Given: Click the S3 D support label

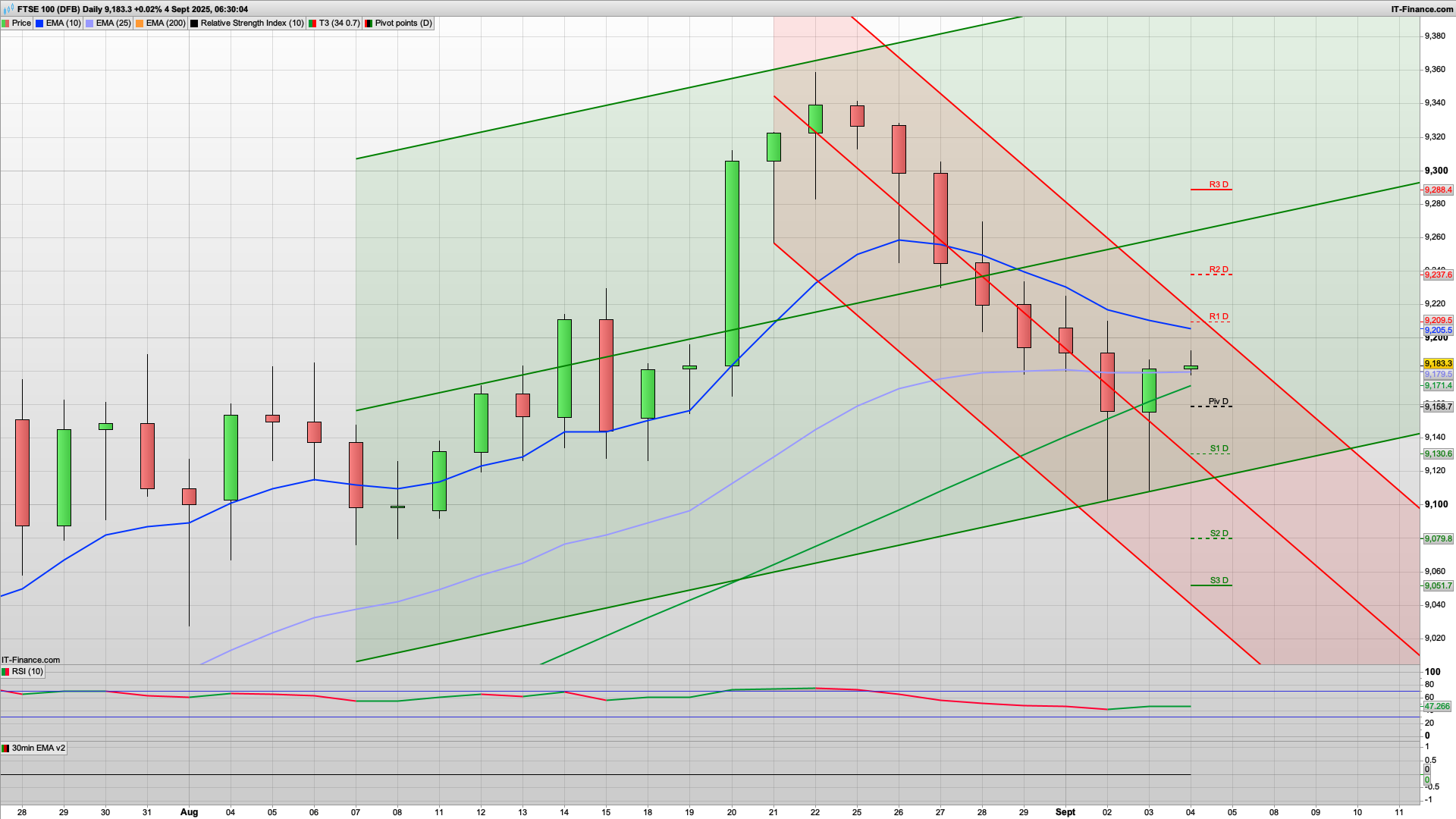Looking at the screenshot, I should point(1219,581).
